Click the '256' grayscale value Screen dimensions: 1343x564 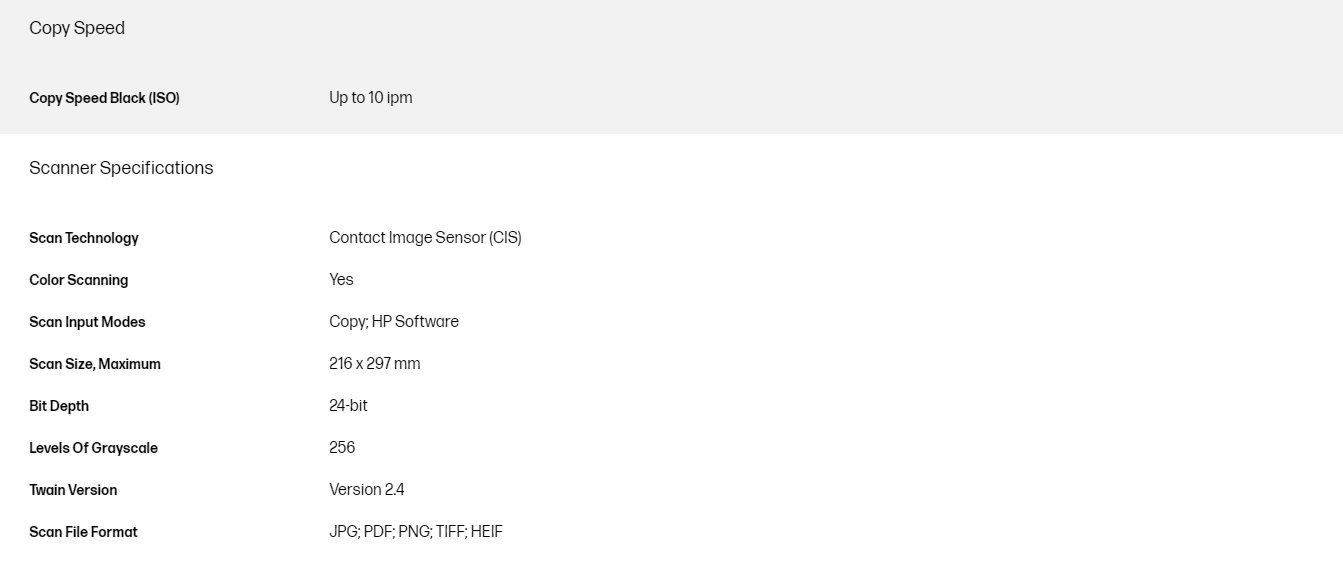click(342, 448)
